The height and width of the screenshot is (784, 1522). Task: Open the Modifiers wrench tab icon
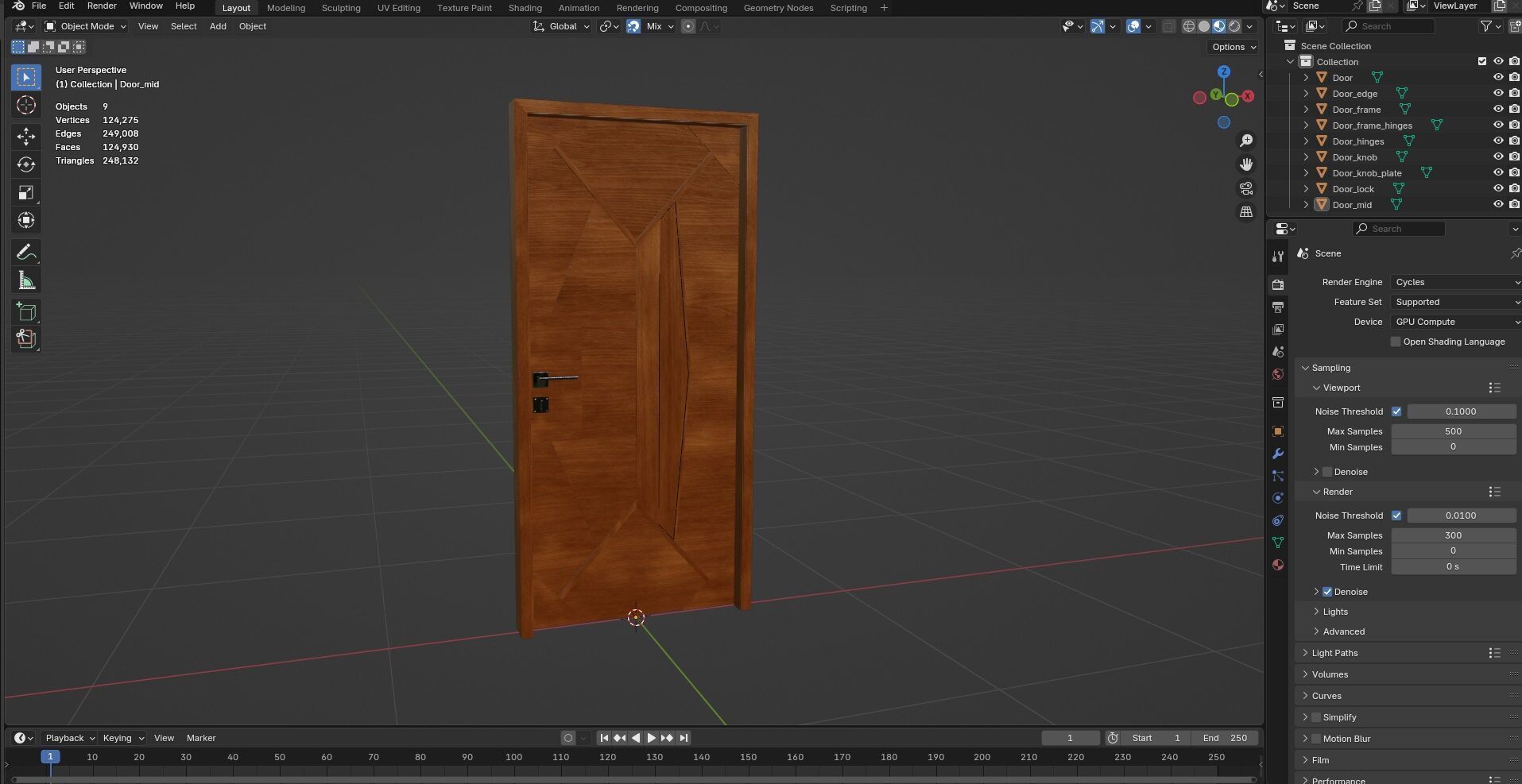[1278, 454]
